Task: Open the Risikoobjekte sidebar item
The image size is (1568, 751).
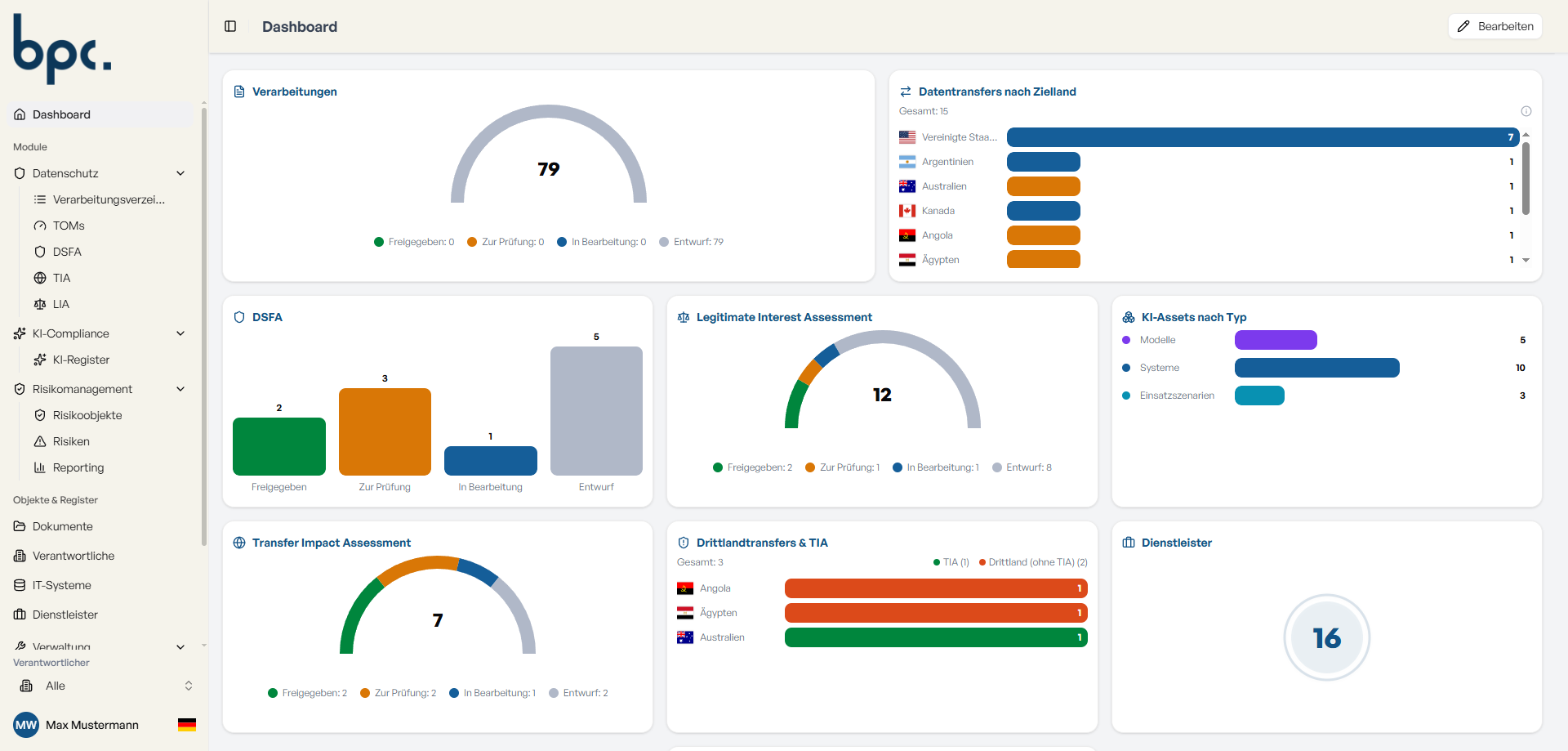Action: tap(87, 415)
